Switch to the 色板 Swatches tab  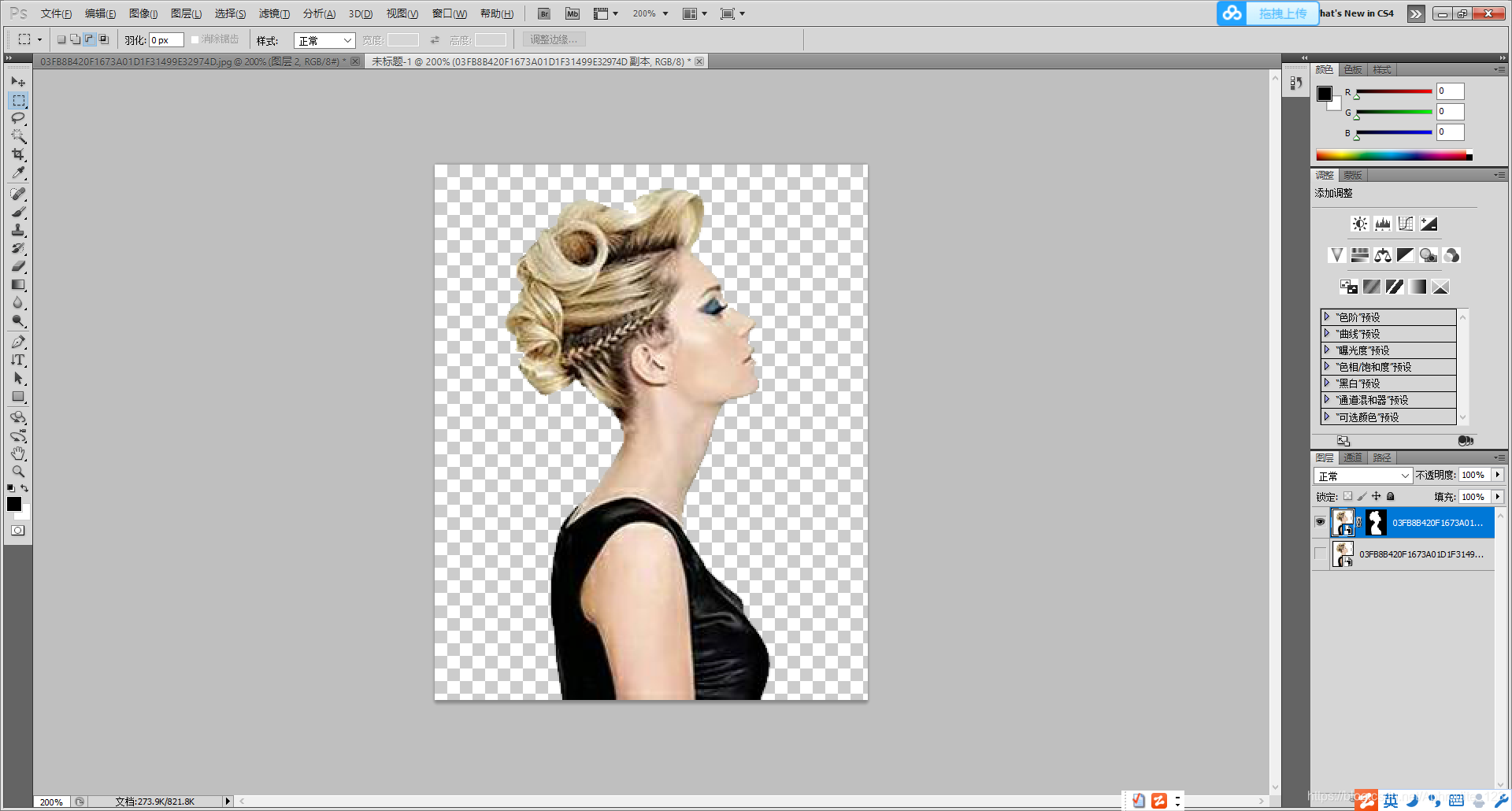click(x=1353, y=69)
